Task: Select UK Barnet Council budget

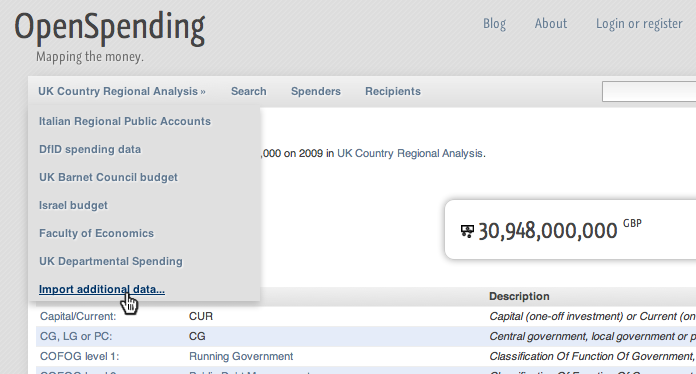Action: click(x=108, y=177)
